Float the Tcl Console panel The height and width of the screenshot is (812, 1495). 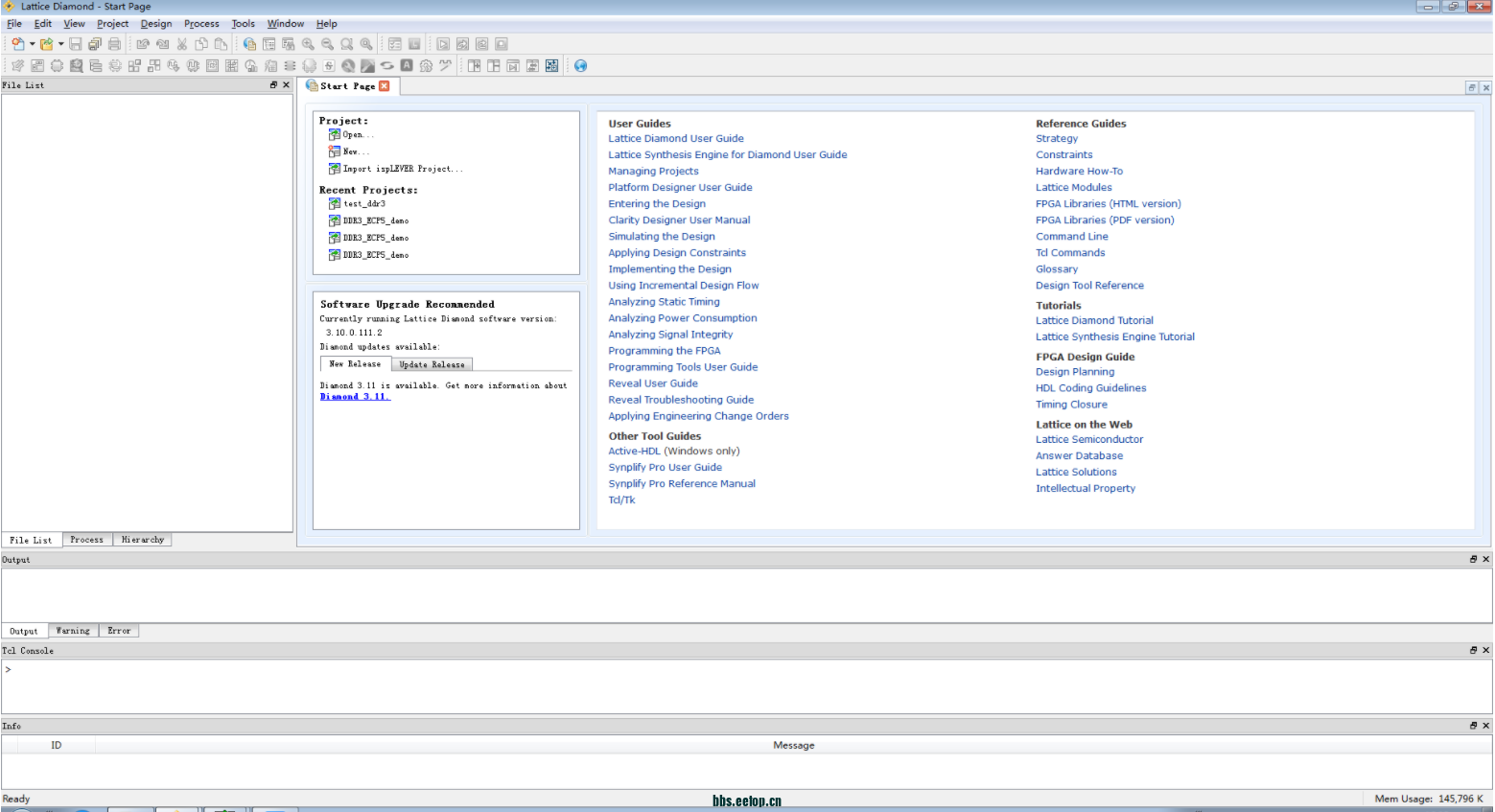(x=1474, y=650)
